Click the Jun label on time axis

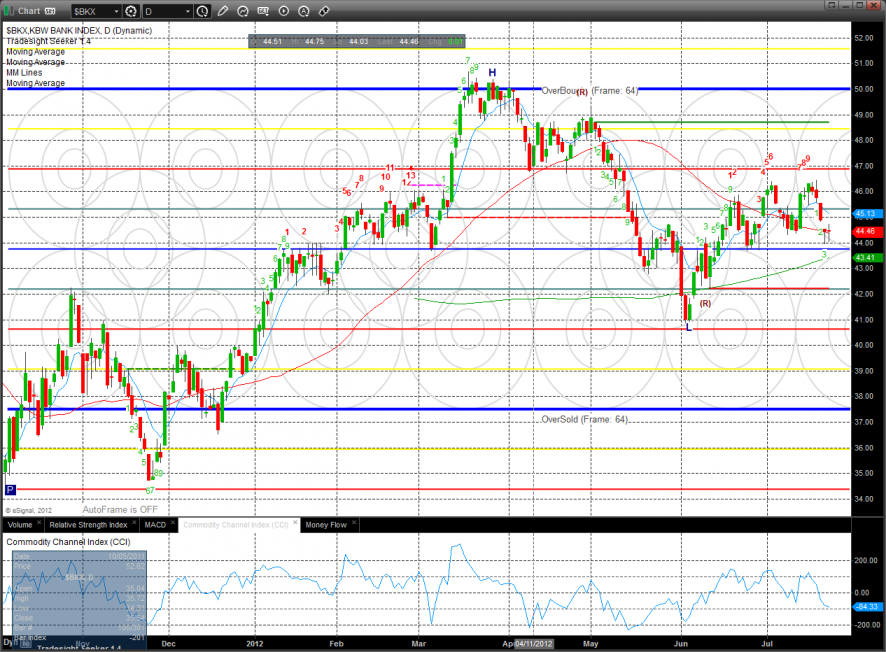click(x=681, y=644)
